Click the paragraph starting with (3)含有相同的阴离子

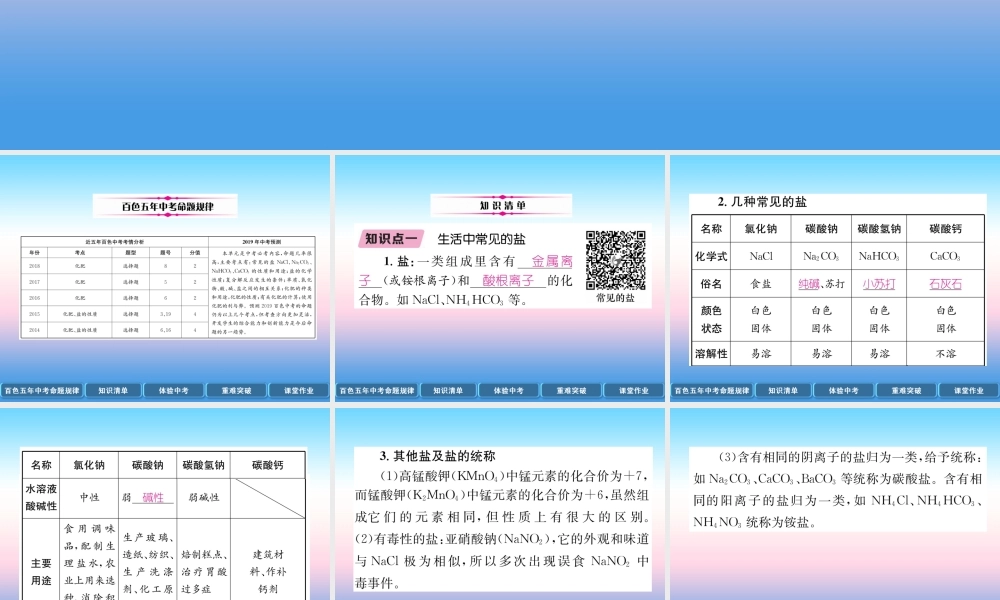point(837,489)
